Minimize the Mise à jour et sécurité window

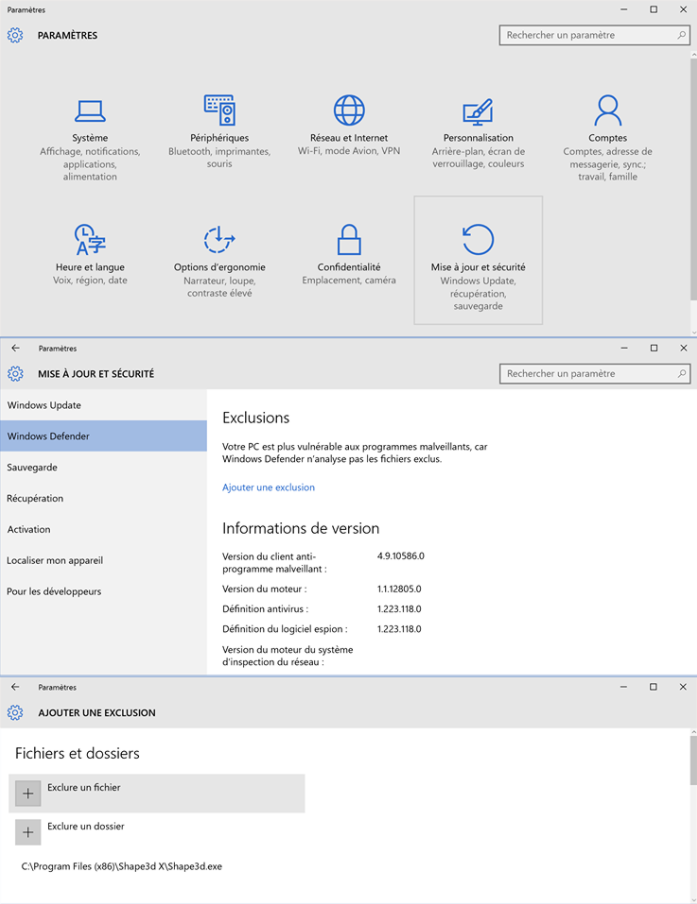pyautogui.click(x=624, y=348)
